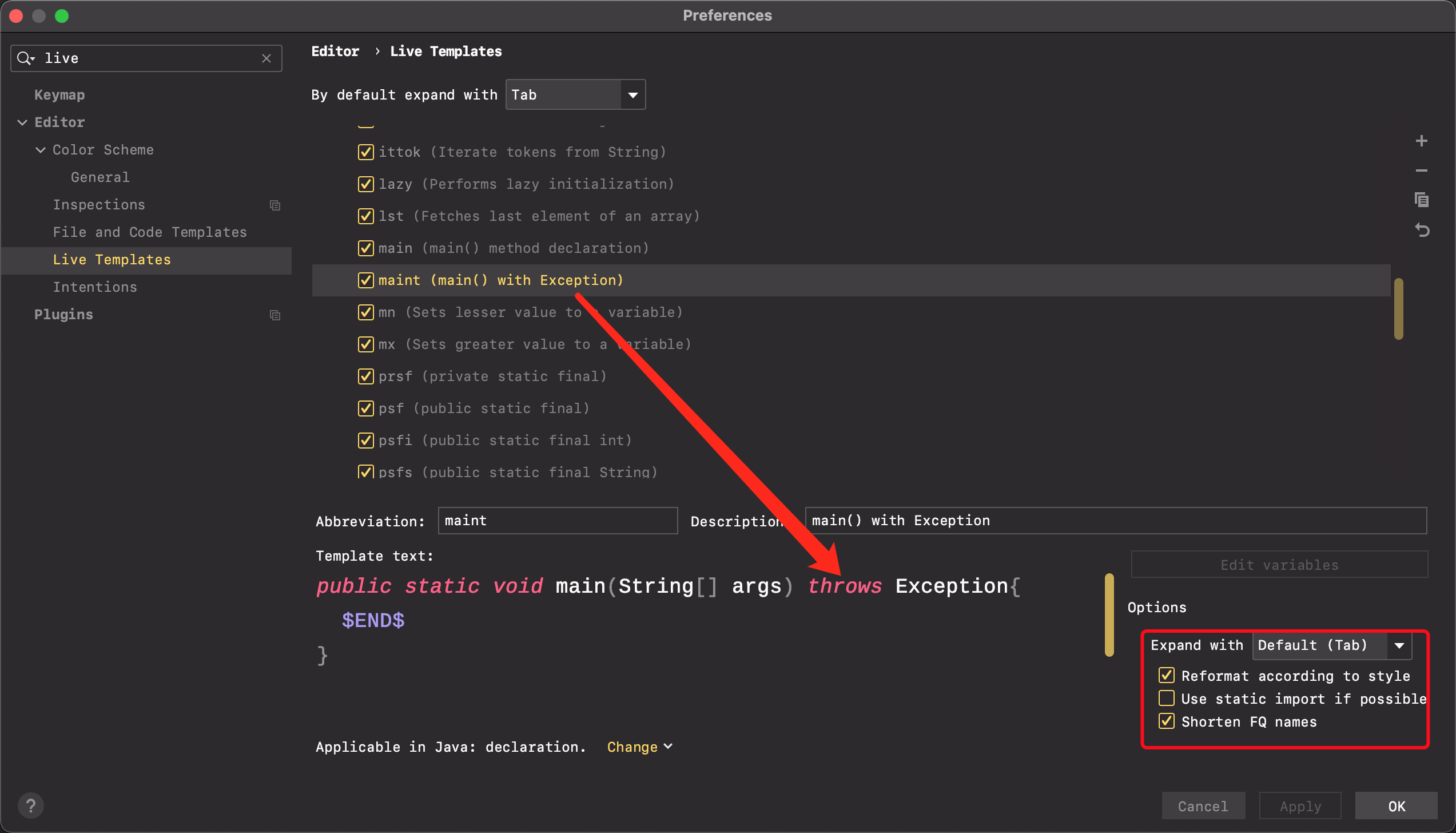Click the Apply button

1299,805
